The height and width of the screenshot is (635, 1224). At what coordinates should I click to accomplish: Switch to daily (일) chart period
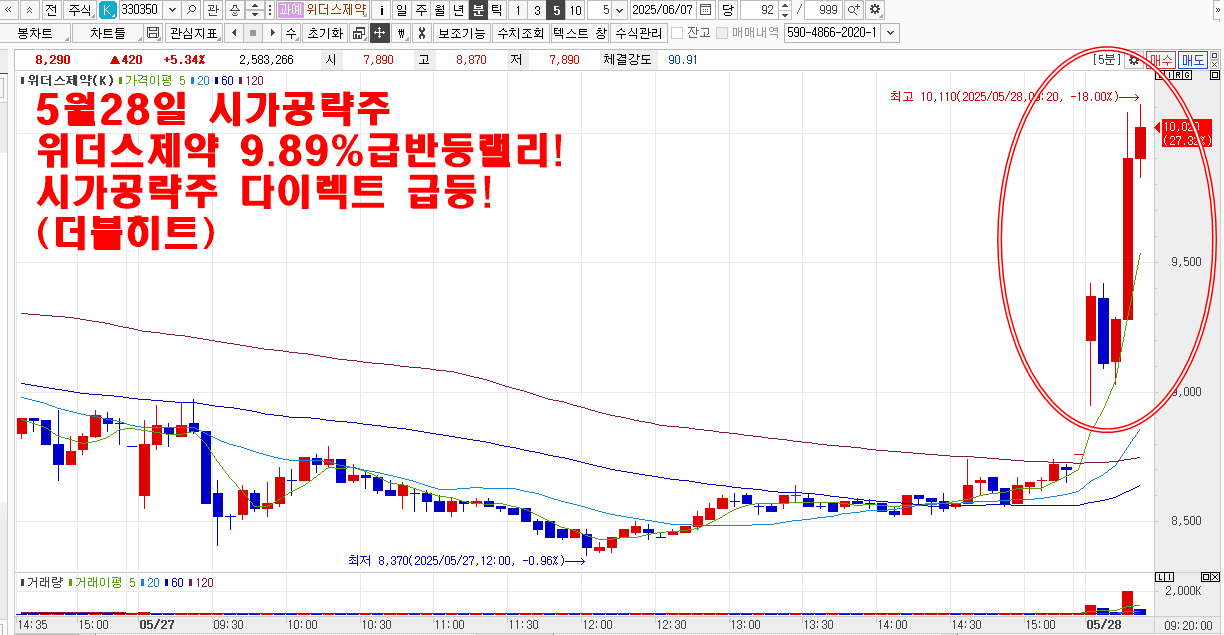(x=401, y=10)
